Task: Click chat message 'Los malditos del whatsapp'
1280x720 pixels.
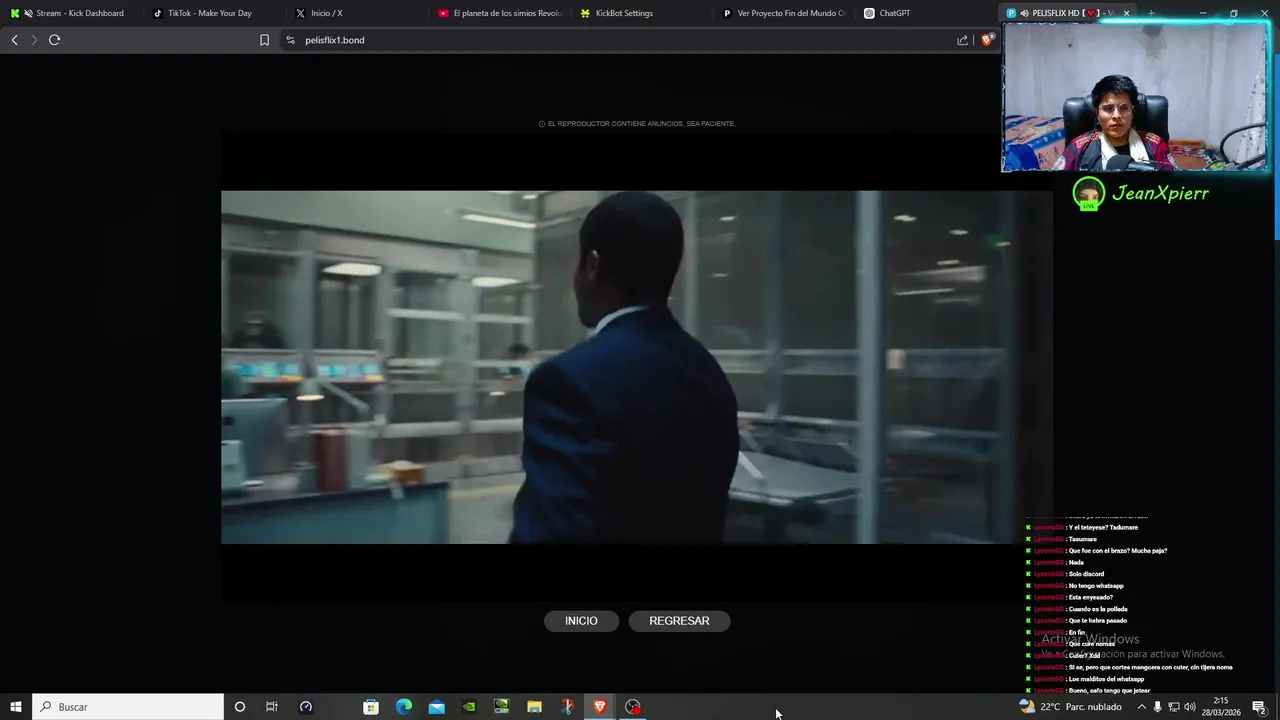Action: (1106, 679)
